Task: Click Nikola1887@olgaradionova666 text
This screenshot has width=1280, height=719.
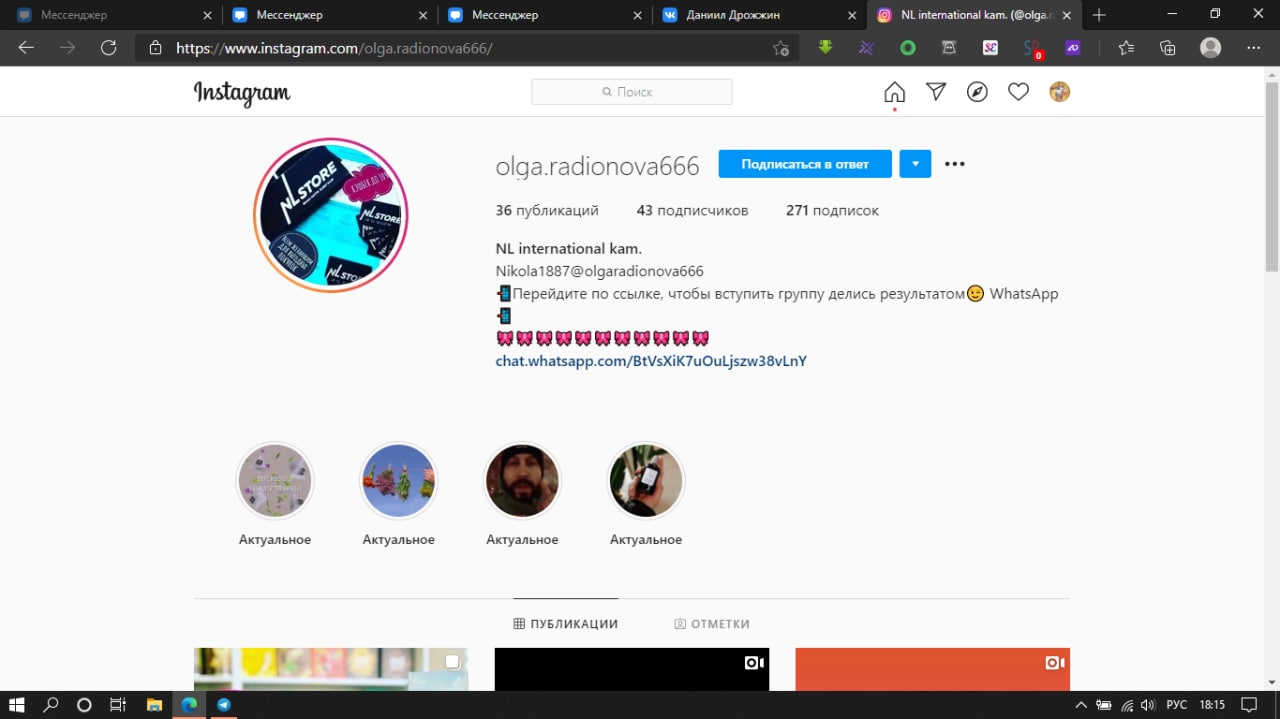Action: (600, 271)
